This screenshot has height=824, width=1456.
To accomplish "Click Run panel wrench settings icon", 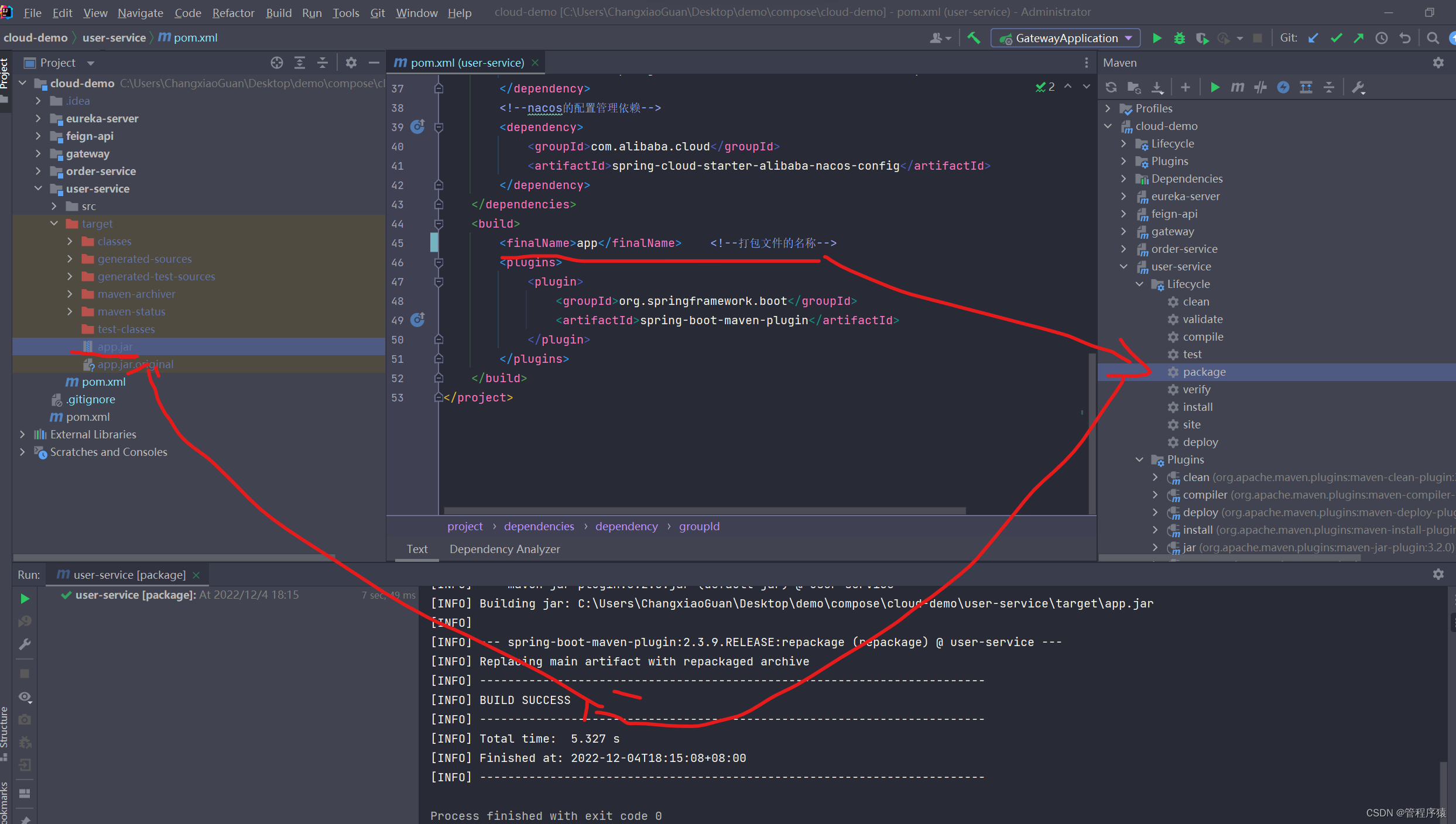I will [25, 644].
